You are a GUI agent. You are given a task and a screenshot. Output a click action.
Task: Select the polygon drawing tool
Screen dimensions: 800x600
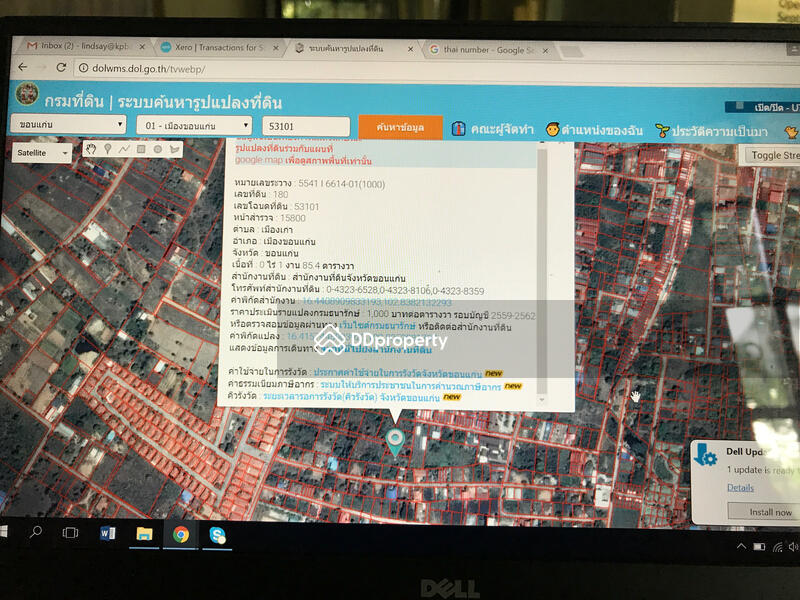click(174, 149)
